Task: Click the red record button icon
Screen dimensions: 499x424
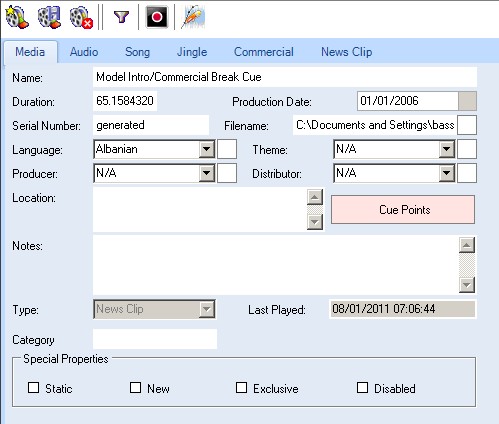Action: click(157, 17)
